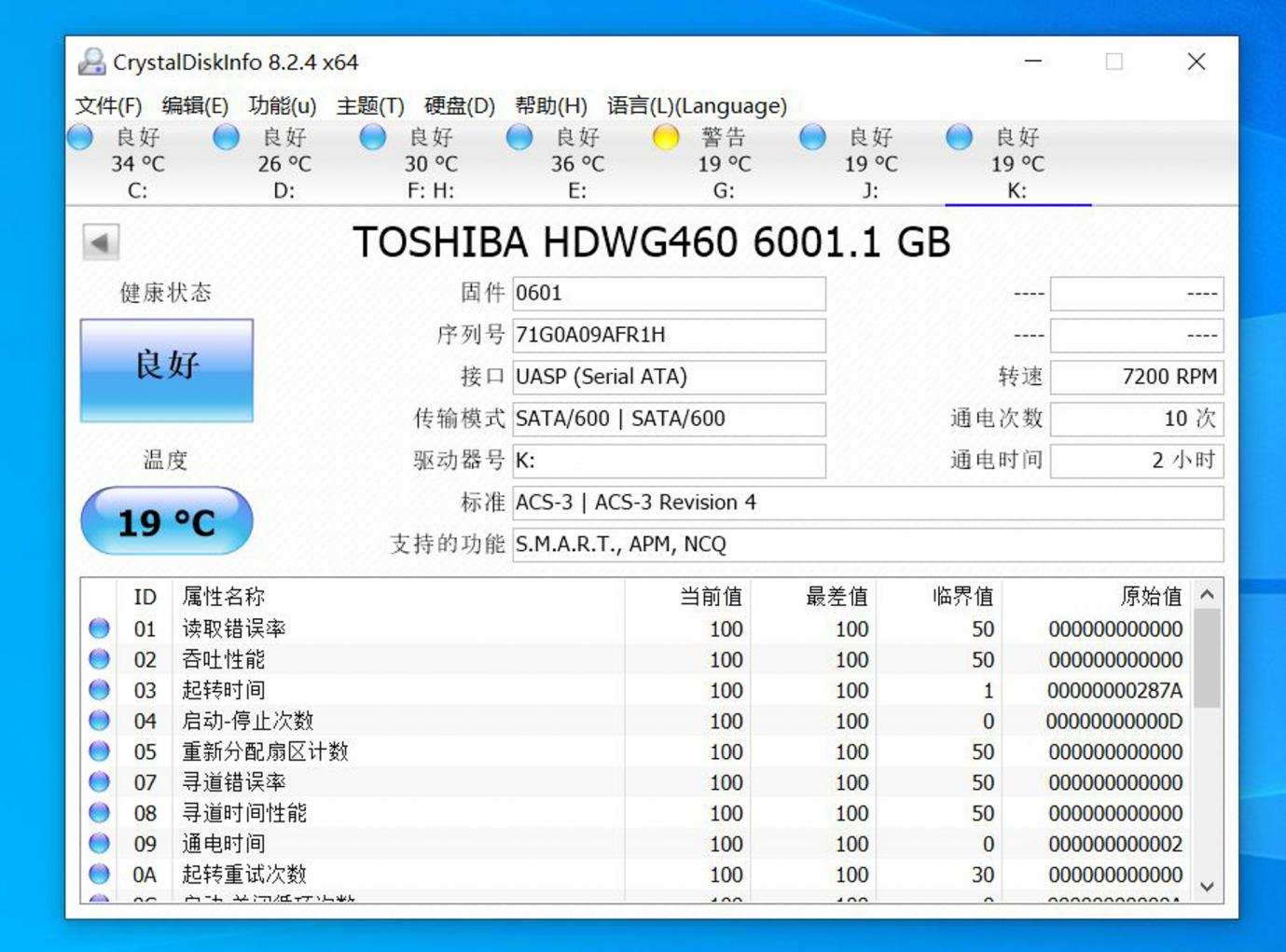
Task: Click the 原始值 column header
Action: click(1152, 597)
